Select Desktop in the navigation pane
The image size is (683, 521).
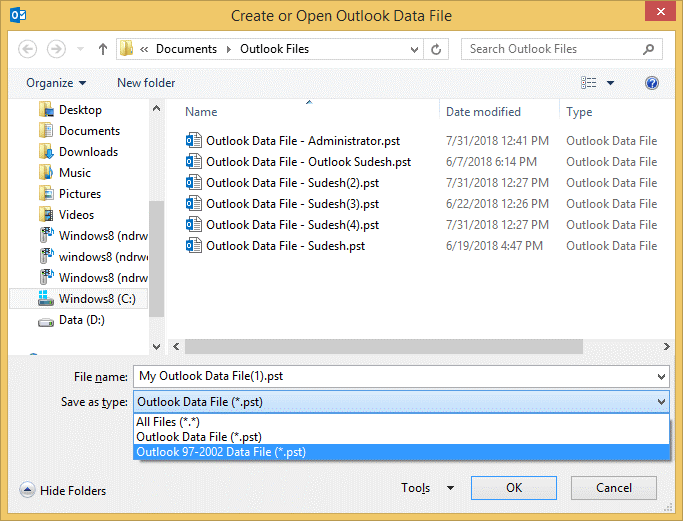click(x=80, y=110)
